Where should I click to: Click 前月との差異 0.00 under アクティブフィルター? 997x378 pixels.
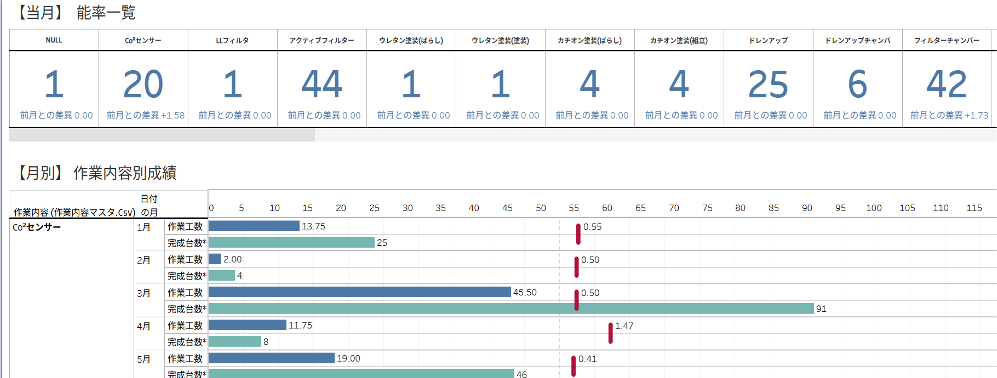(x=324, y=116)
